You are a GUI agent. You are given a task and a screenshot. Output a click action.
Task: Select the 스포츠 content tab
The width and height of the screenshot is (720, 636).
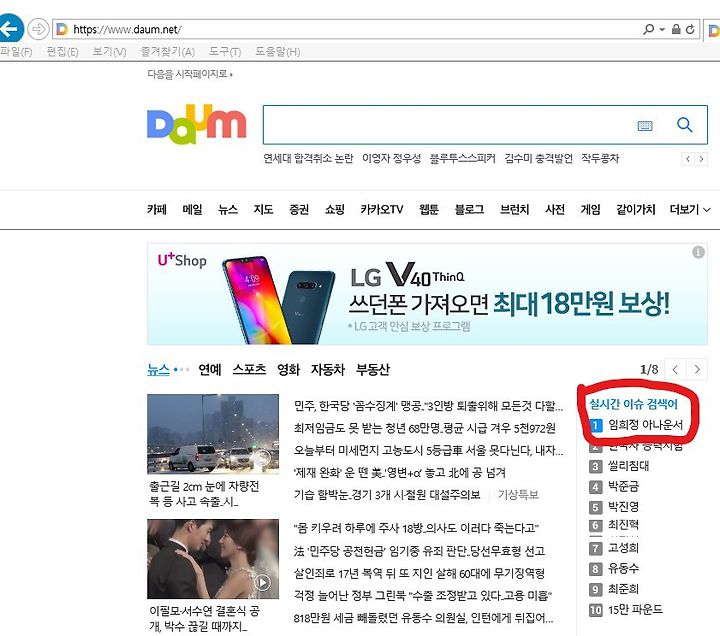click(x=249, y=369)
